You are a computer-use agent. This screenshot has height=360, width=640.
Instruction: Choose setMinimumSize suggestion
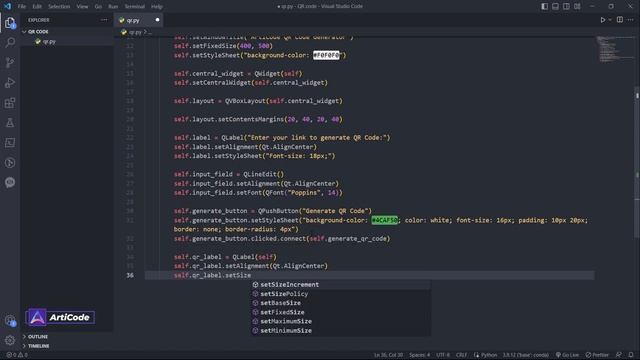coord(340,331)
